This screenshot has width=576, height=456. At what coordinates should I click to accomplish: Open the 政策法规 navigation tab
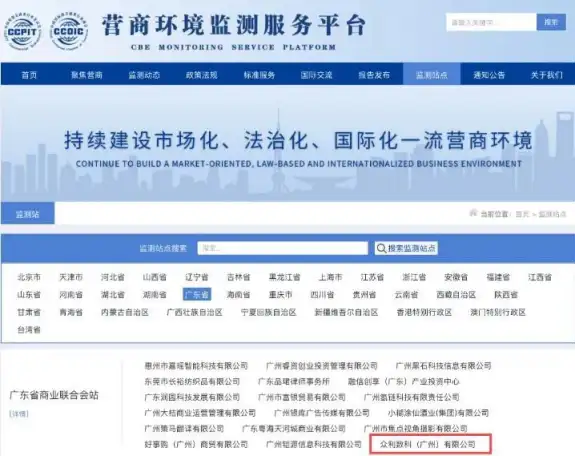201,75
